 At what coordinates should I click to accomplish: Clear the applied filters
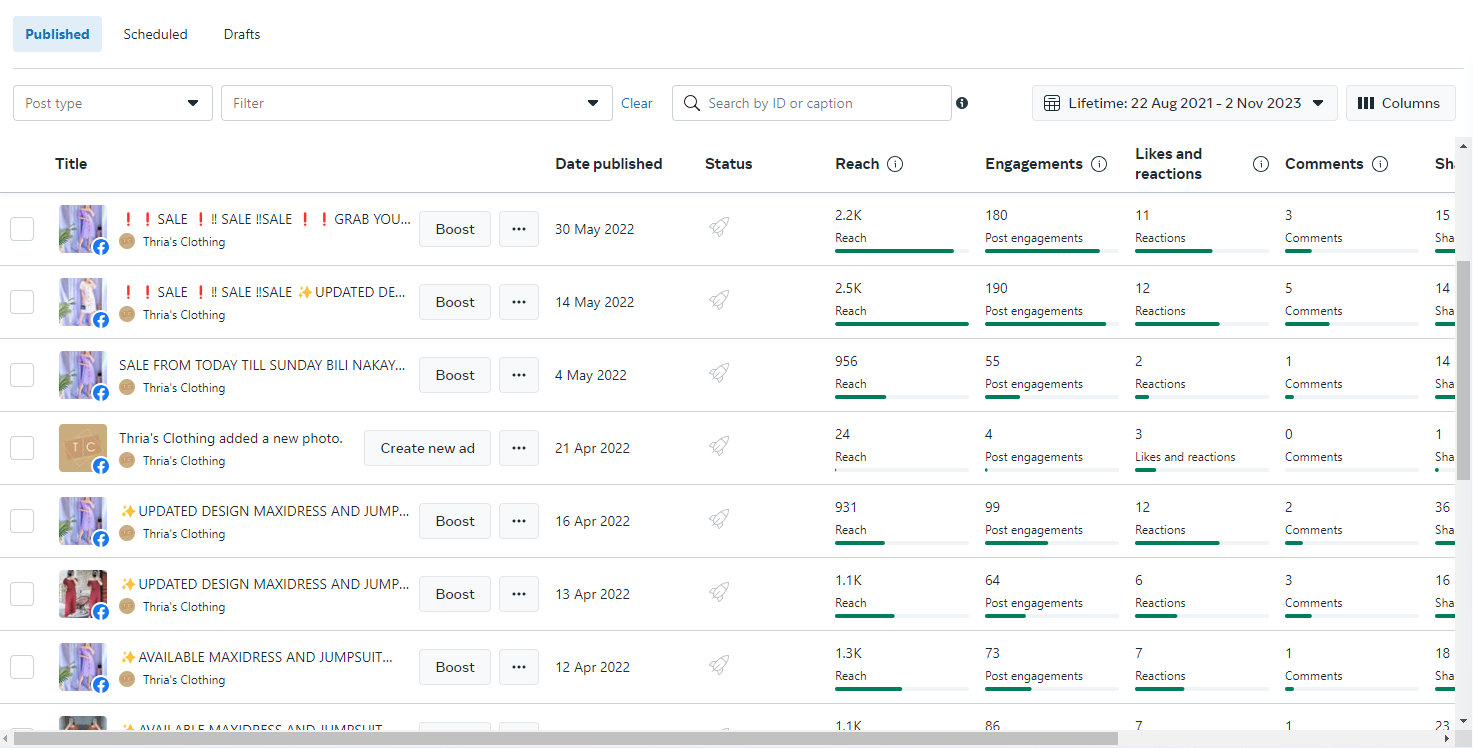(x=637, y=103)
